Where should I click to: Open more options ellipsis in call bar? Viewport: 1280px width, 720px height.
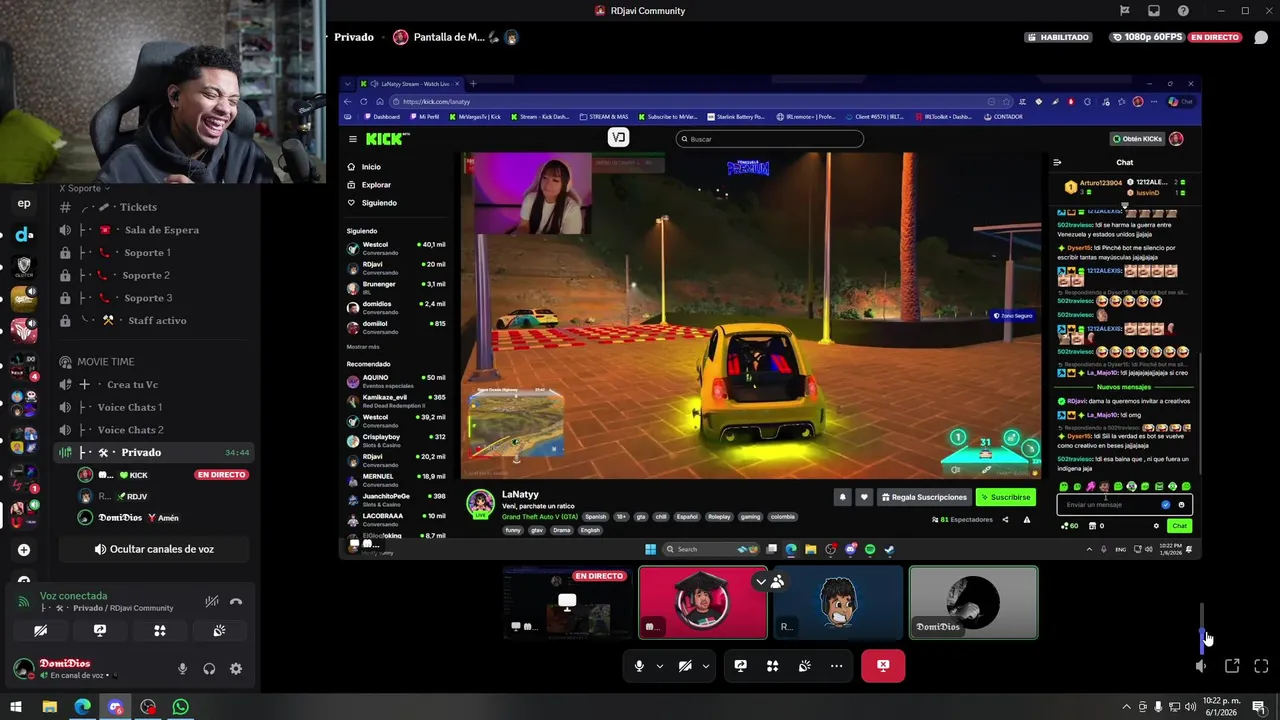(x=836, y=666)
